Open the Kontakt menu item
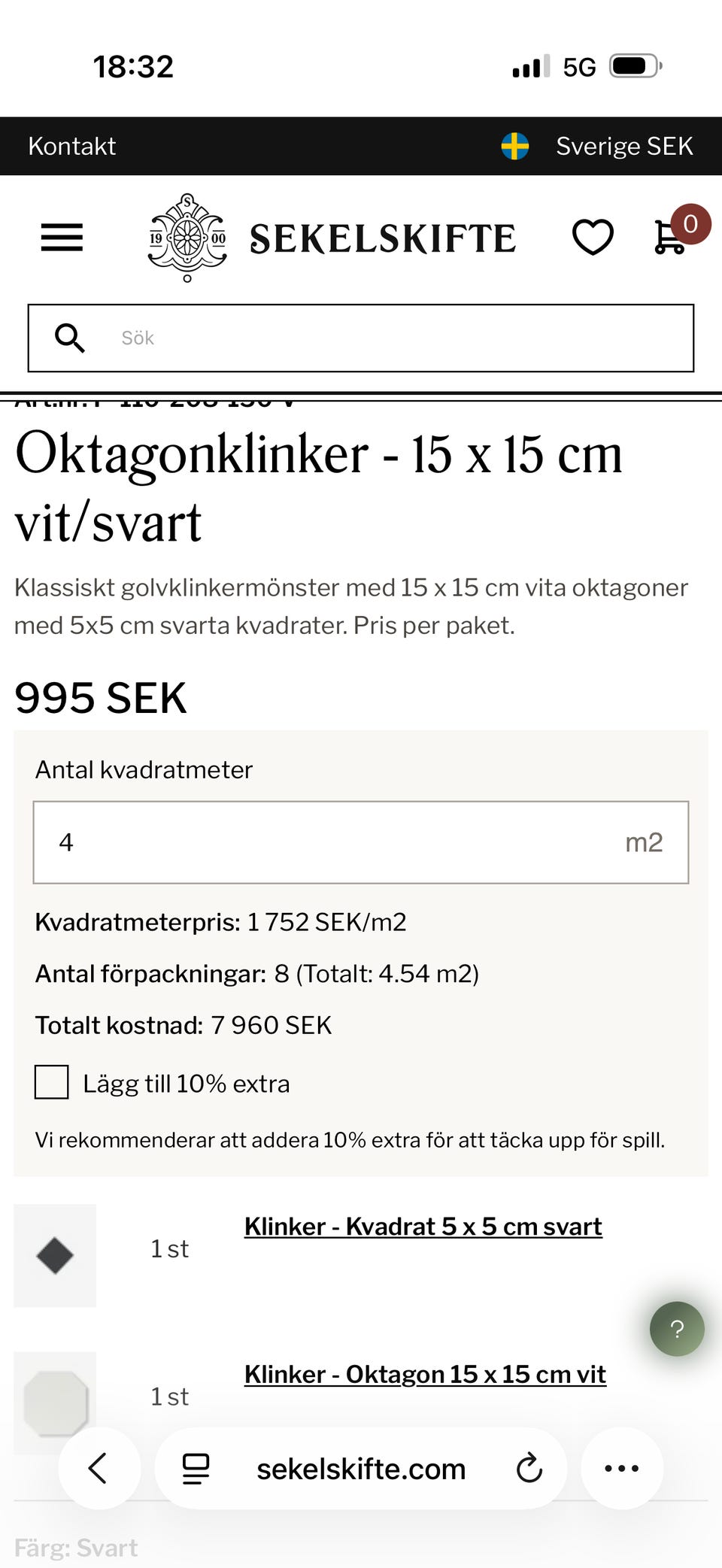722x1568 pixels. coord(72,146)
